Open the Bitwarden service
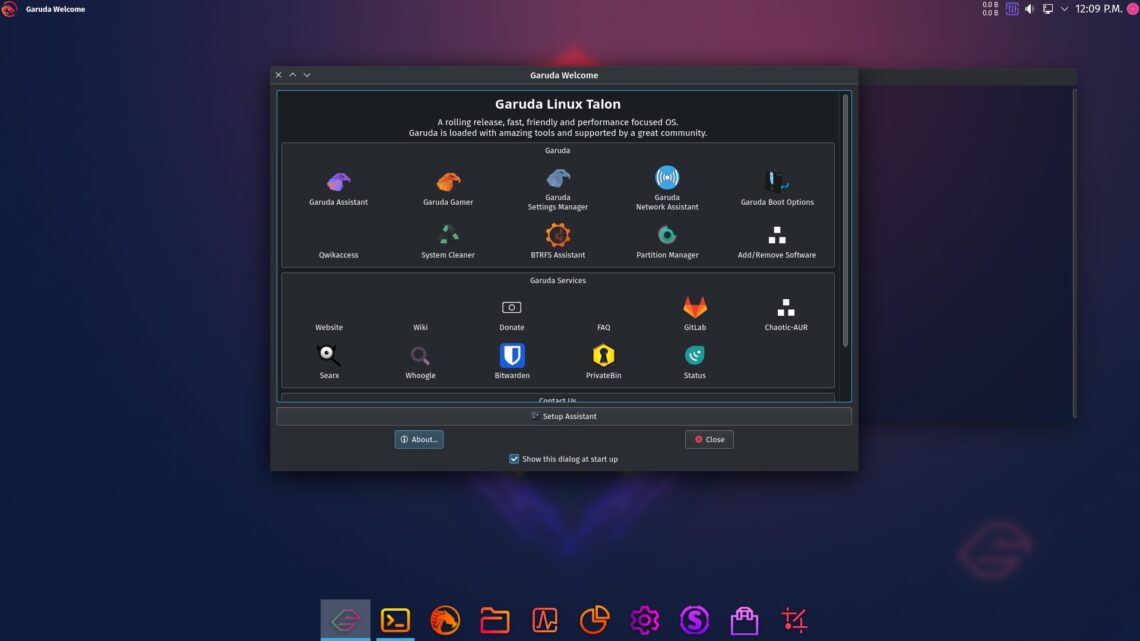Image resolution: width=1140 pixels, height=641 pixels. click(x=511, y=360)
